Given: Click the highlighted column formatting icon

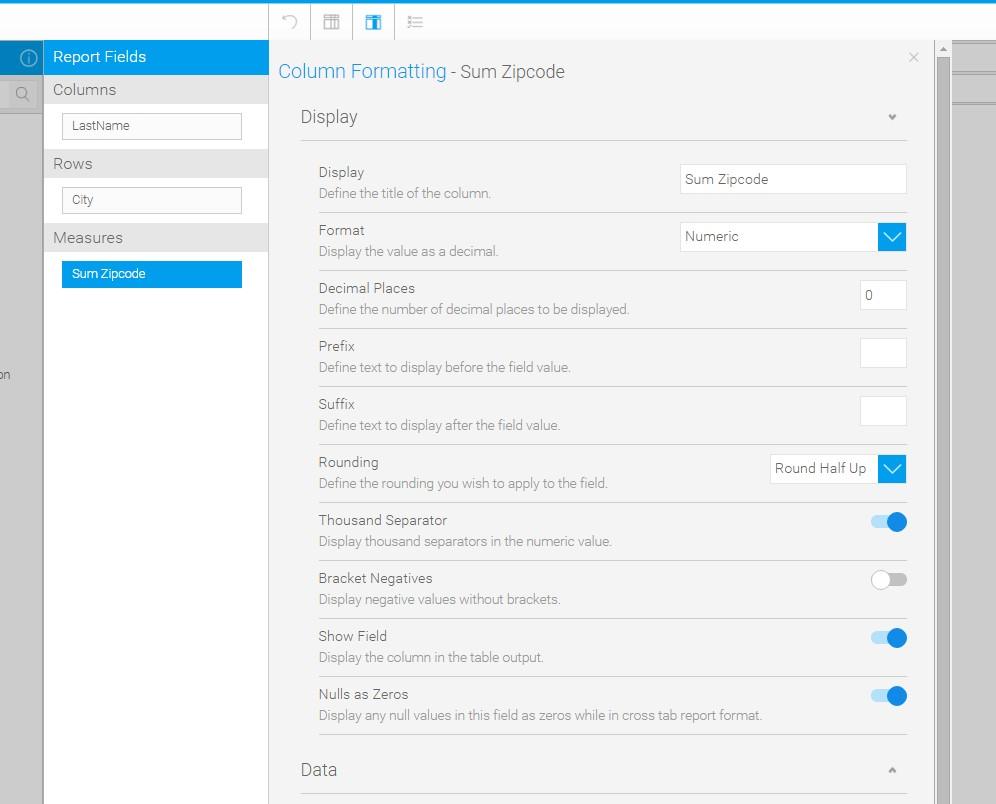Looking at the screenshot, I should tap(374, 22).
